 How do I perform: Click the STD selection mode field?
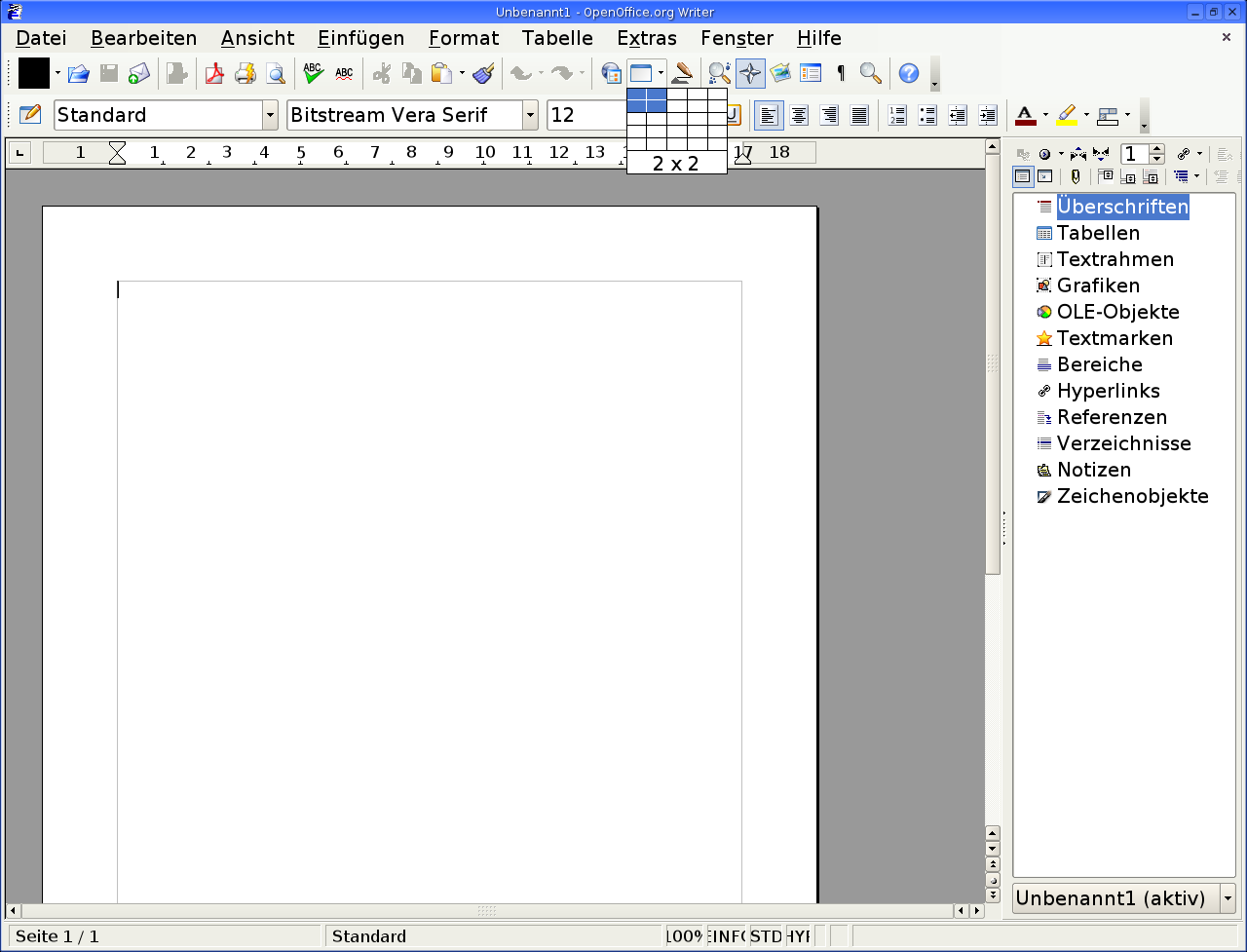click(x=767, y=936)
